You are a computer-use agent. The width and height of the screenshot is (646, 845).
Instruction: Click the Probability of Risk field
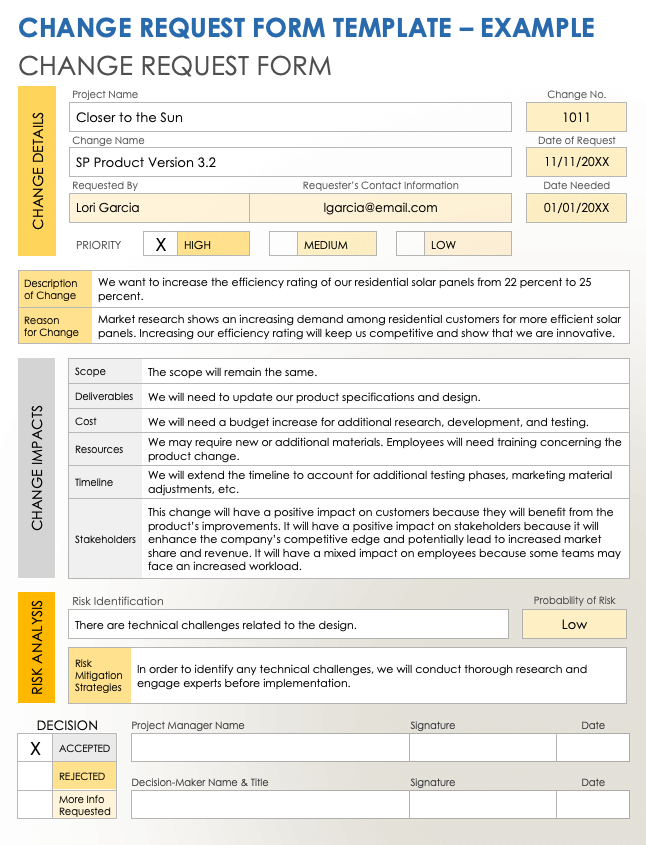click(574, 624)
